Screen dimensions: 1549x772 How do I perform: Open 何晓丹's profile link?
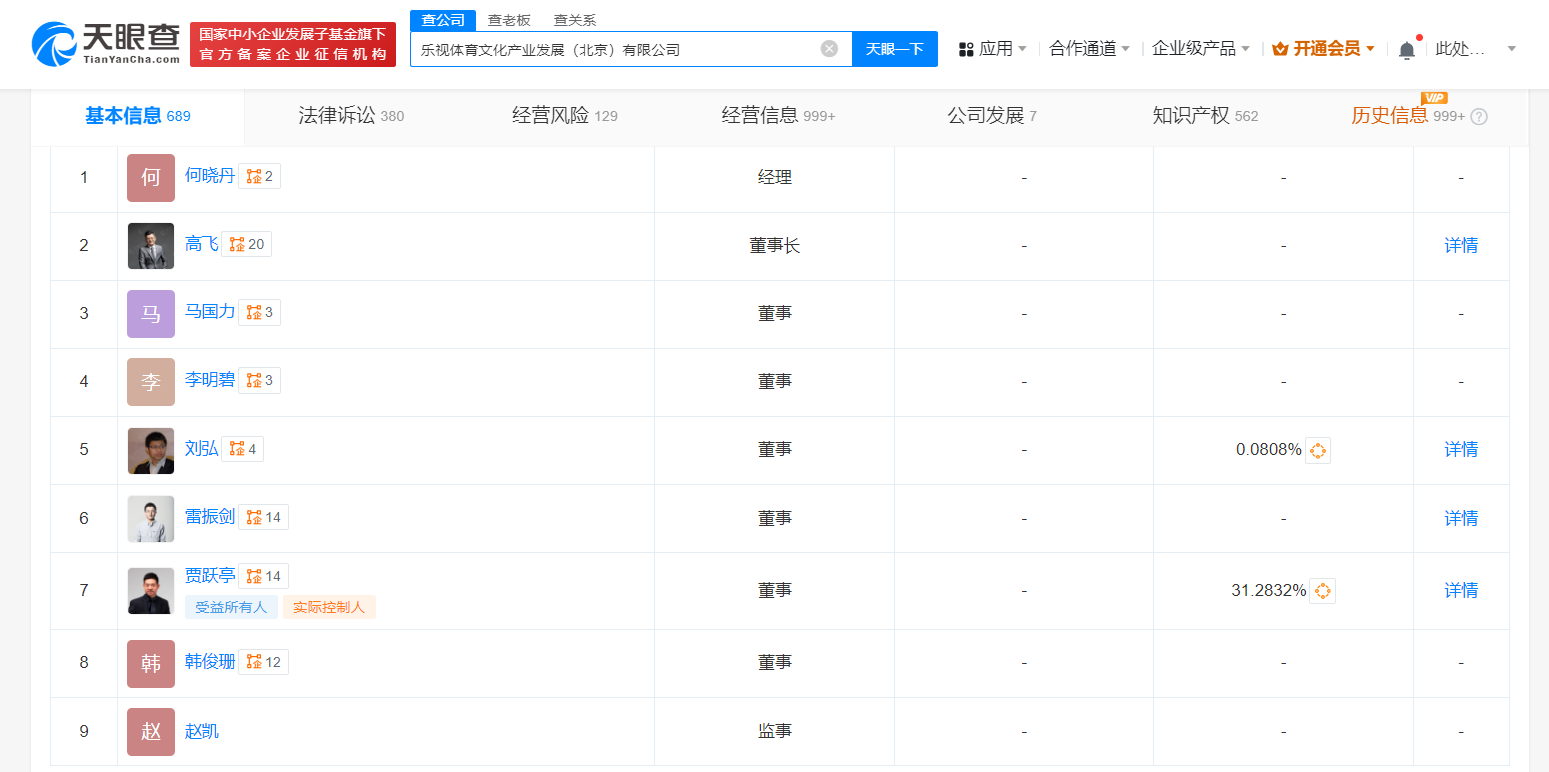pos(210,176)
